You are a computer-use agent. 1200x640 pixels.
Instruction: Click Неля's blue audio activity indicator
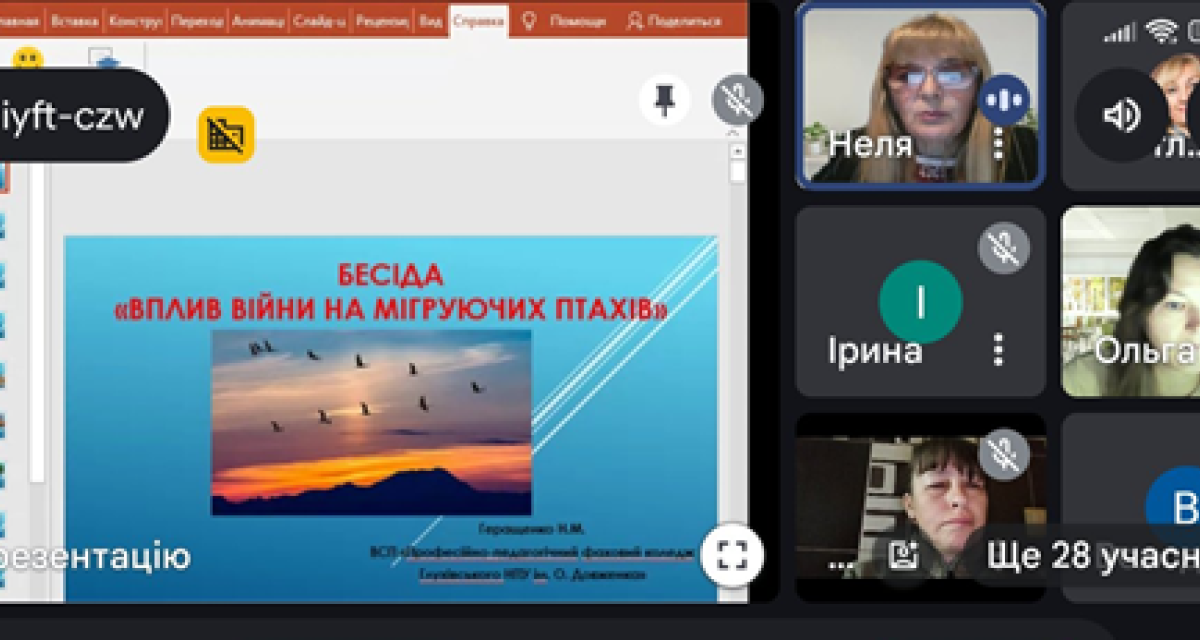(x=1004, y=98)
